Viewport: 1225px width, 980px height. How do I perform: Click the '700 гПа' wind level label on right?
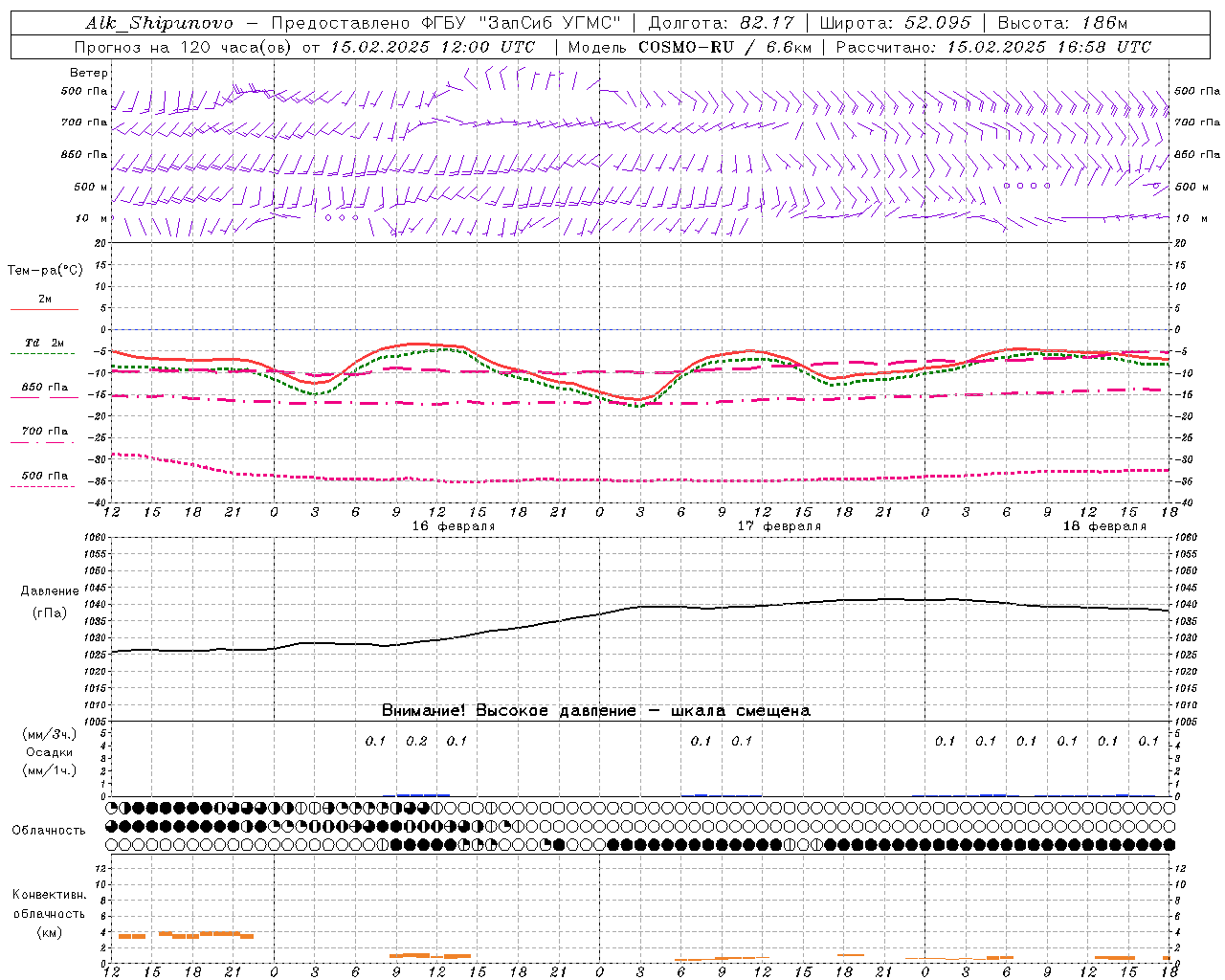[x=1197, y=122]
